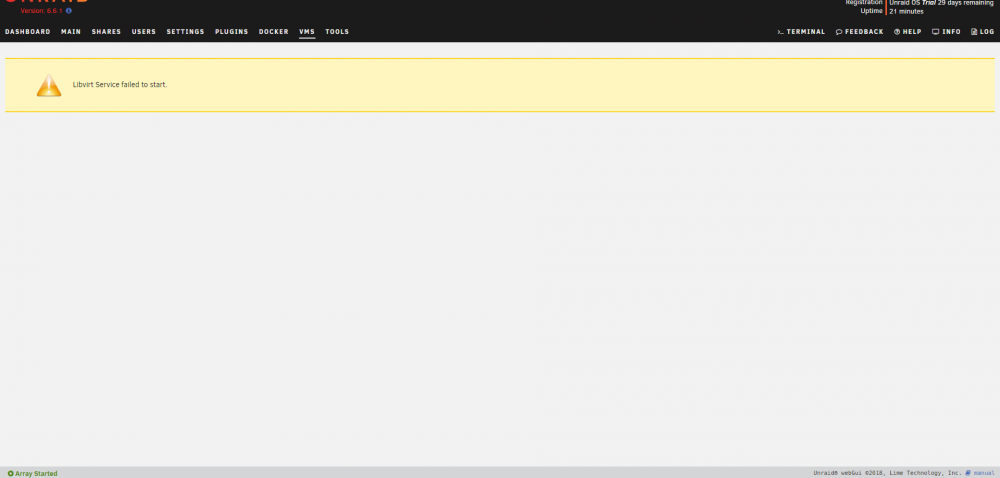Viewport: 1000px width, 478px height.
Task: Click the Version 6.6.1 text
Action: pos(41,11)
